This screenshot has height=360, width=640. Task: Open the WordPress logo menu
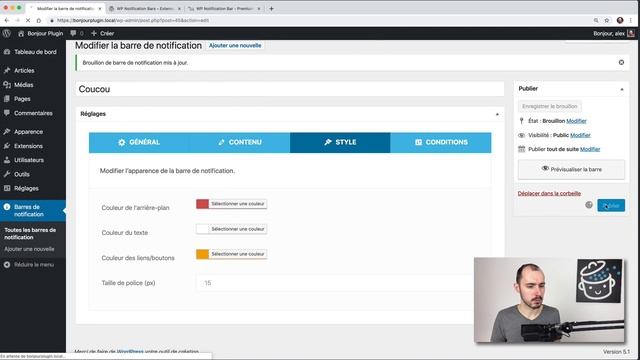pyautogui.click(x=7, y=33)
